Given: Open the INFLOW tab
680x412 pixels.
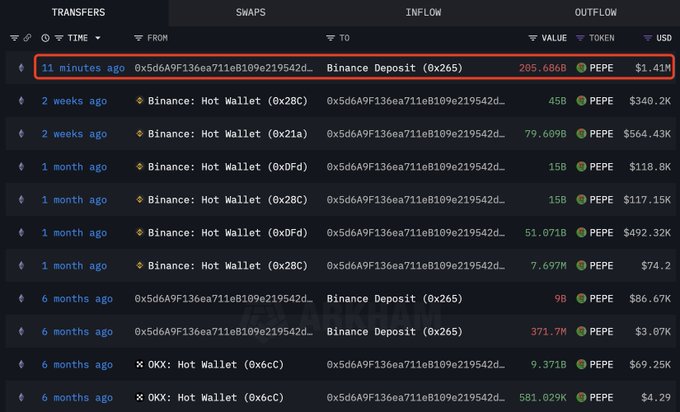Looking at the screenshot, I should (x=423, y=12).
